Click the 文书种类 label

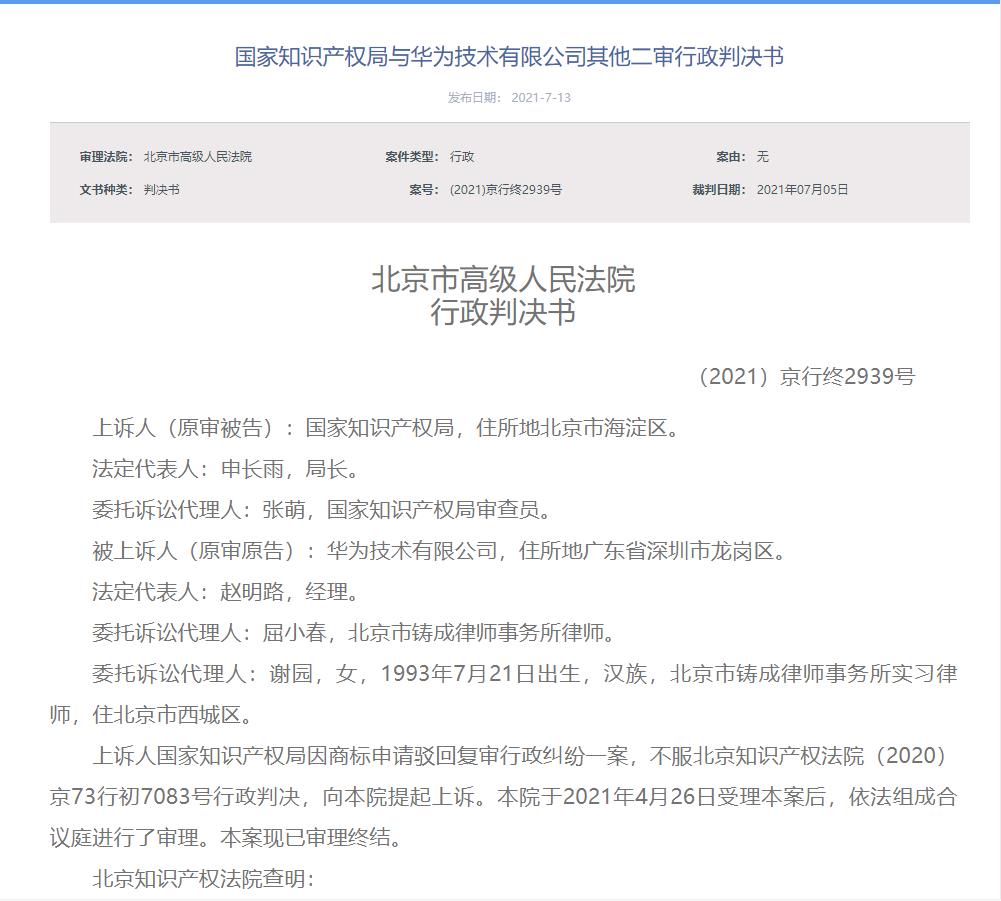106,190
